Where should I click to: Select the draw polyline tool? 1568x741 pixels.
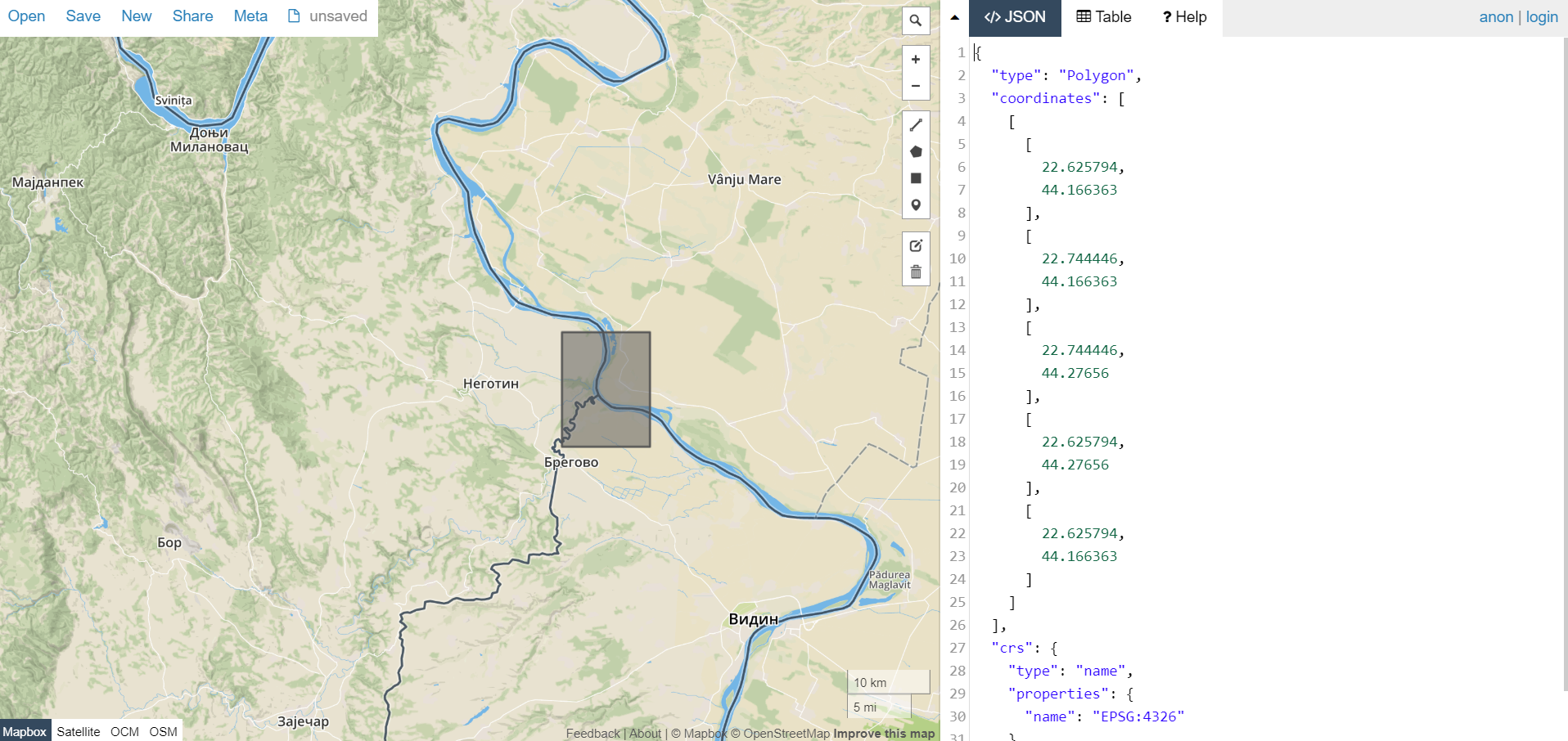916,125
